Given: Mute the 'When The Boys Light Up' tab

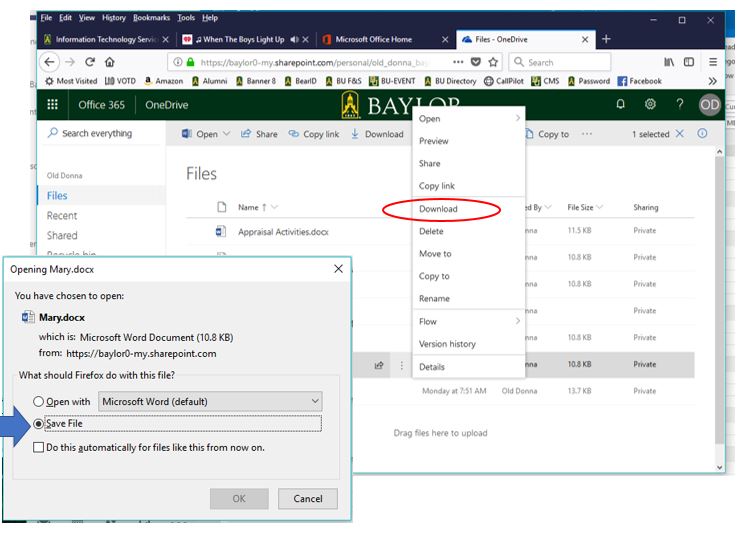Looking at the screenshot, I should point(294,40).
